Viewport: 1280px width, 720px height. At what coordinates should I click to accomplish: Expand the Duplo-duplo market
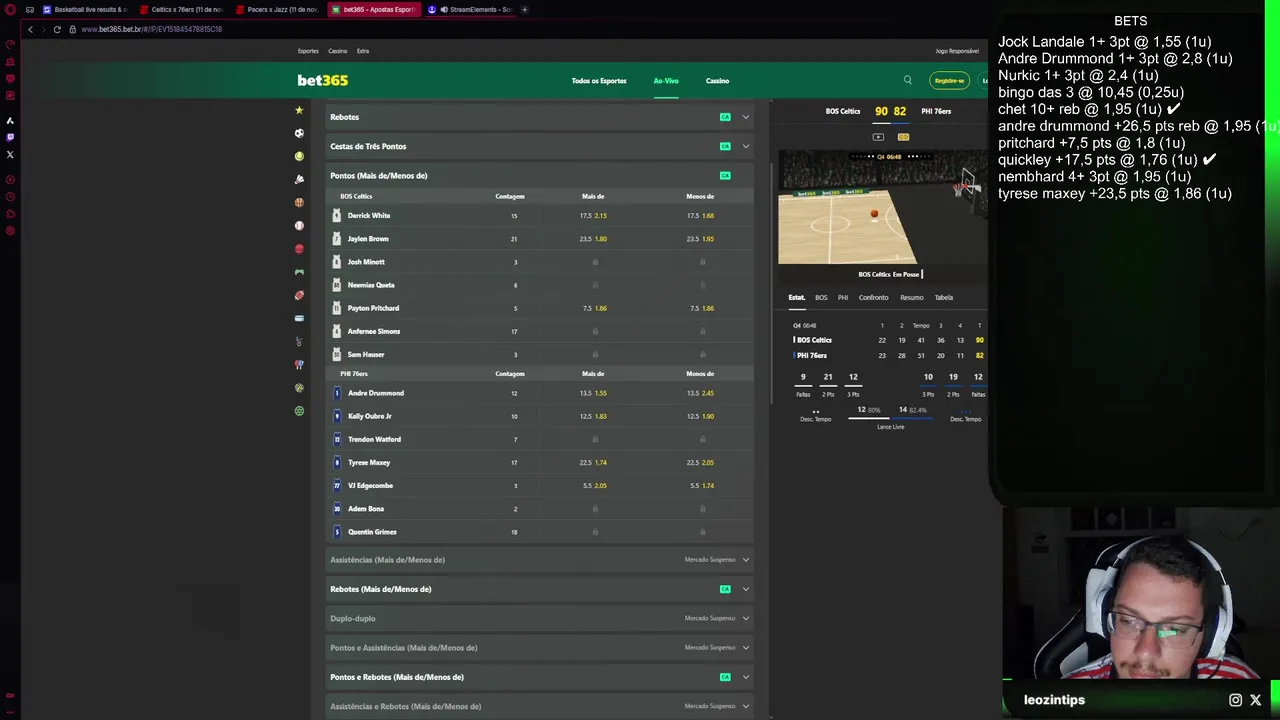(x=540, y=618)
